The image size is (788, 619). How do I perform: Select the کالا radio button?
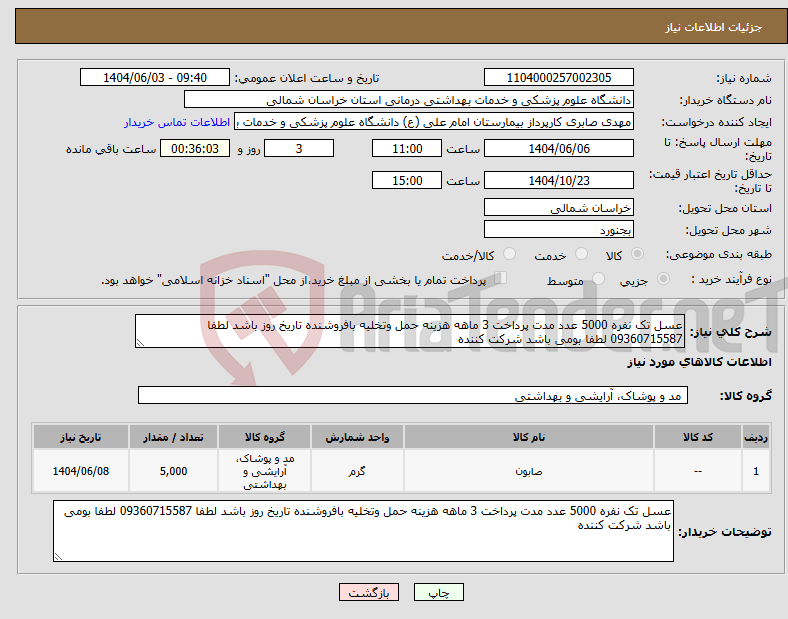click(637, 254)
